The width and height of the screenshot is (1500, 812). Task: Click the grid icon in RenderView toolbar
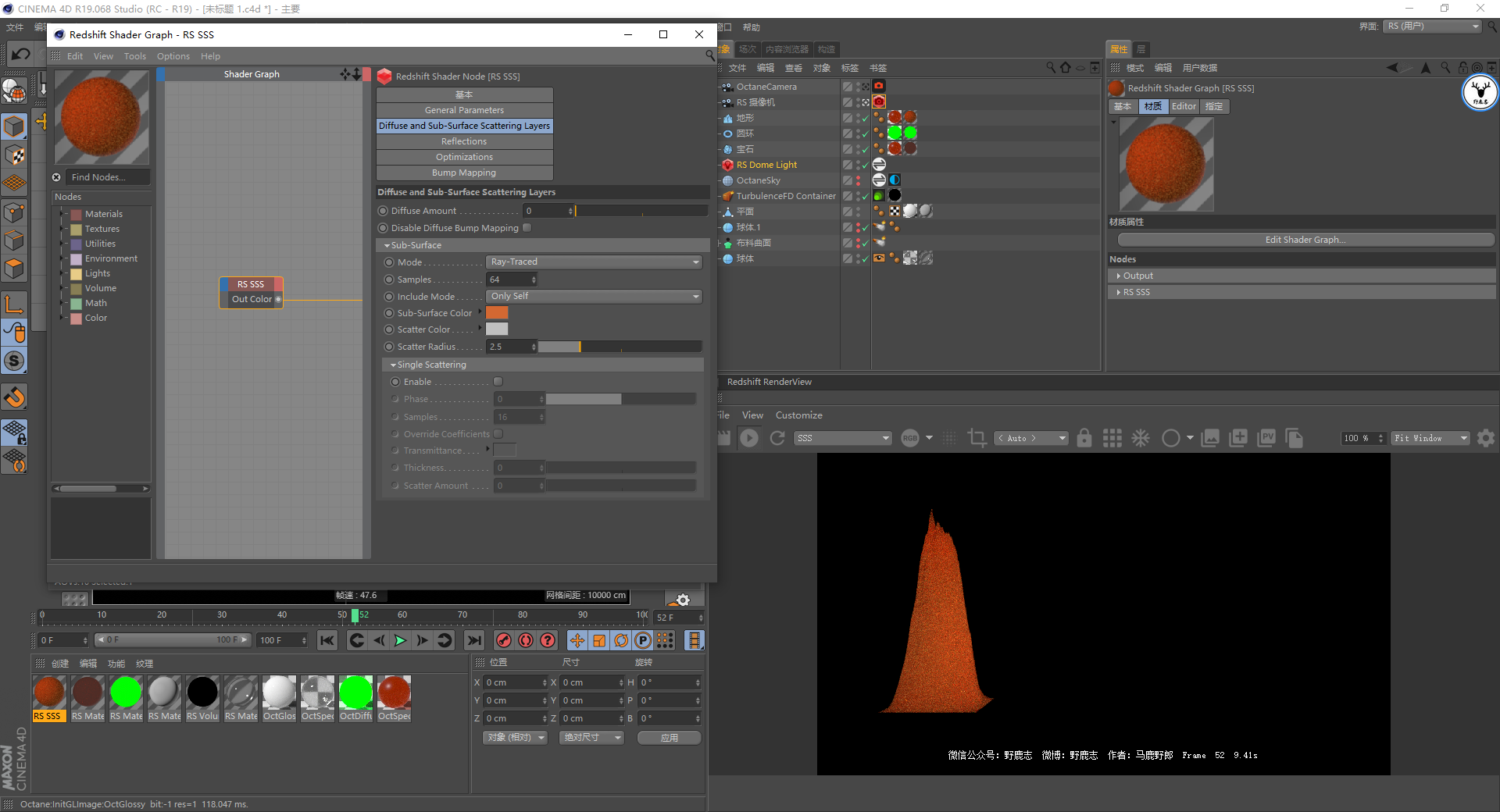[1112, 438]
